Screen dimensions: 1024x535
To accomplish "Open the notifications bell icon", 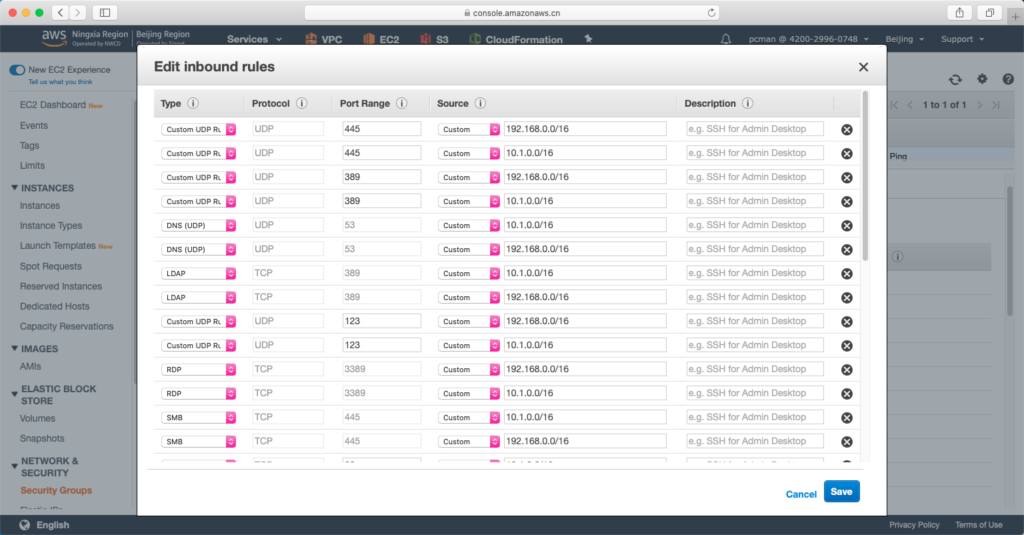I will point(726,39).
